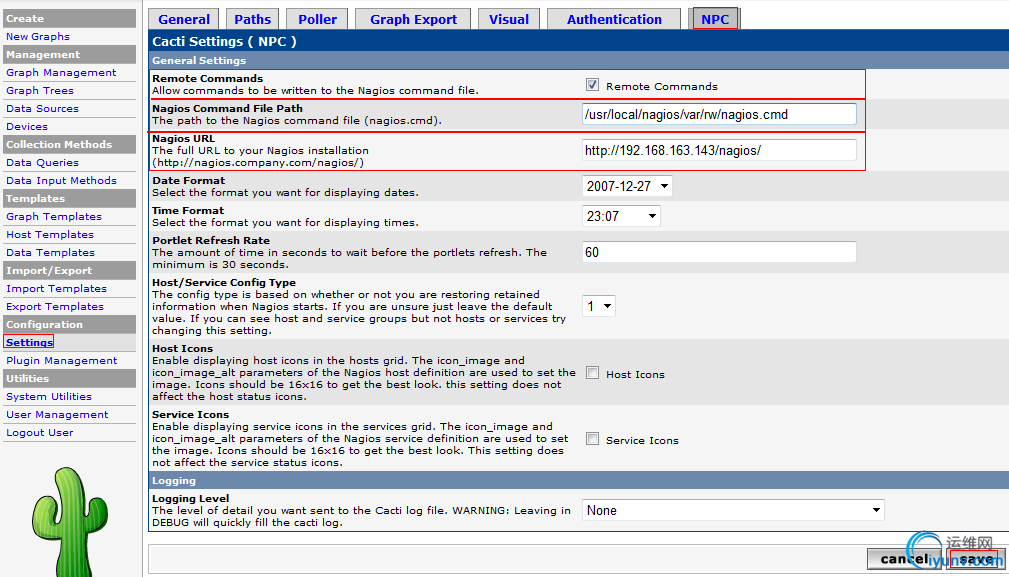Viewport: 1009px width, 577px height.
Task: Click the Nagios URL input field
Action: coord(719,151)
